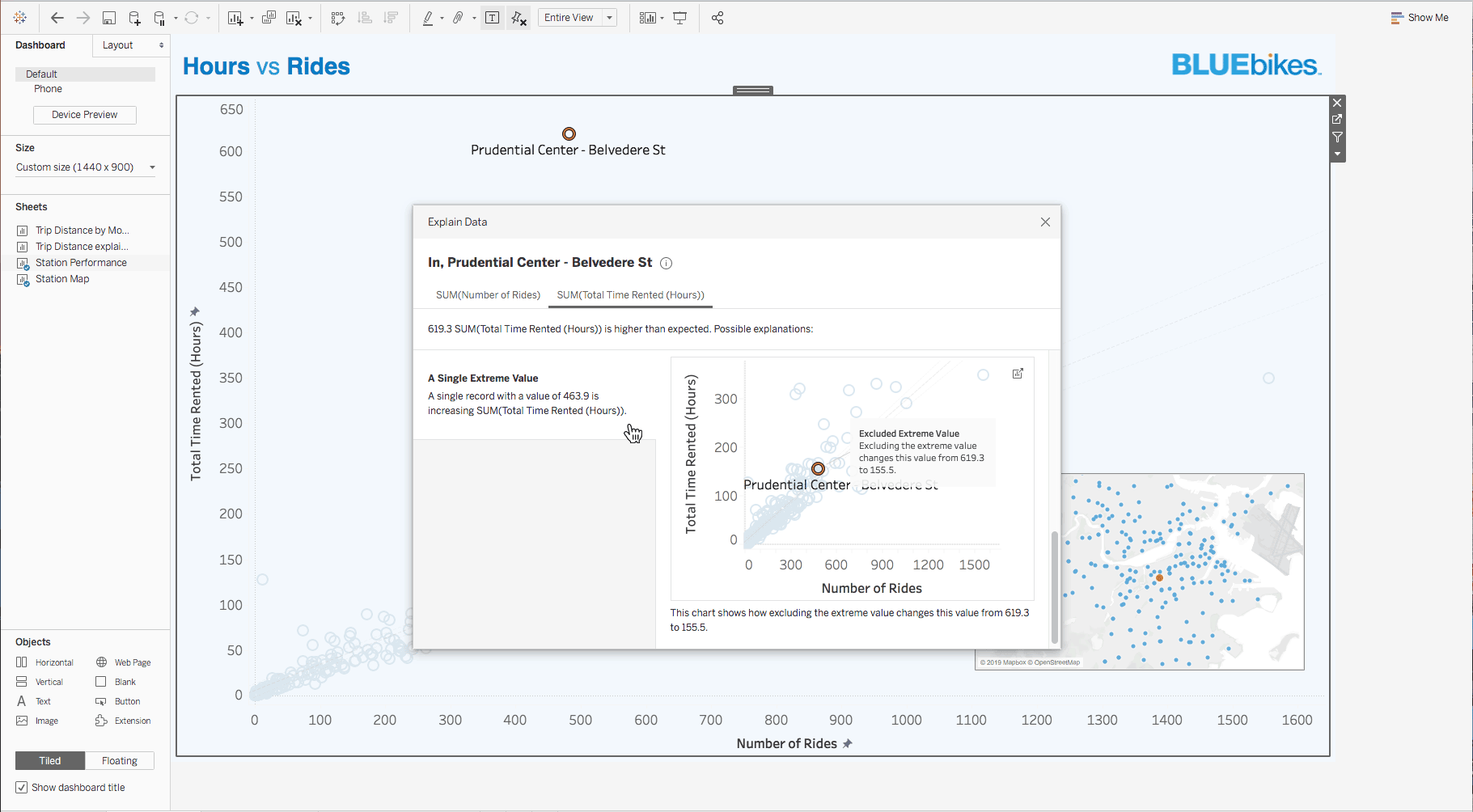The width and height of the screenshot is (1473, 812).
Task: Click the Save icon in the toolbar
Action: pyautogui.click(x=109, y=17)
